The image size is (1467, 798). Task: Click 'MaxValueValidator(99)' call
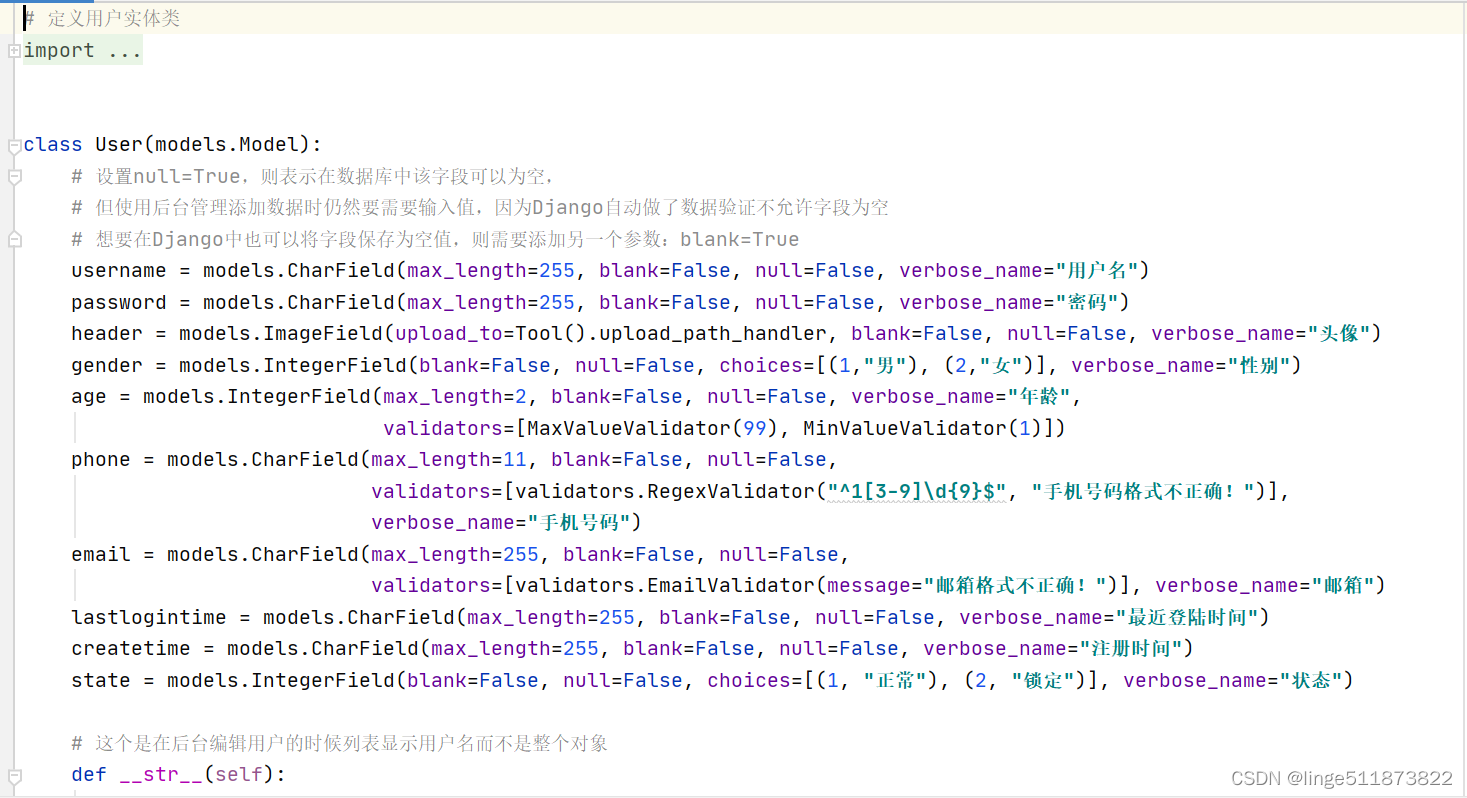coord(653,428)
